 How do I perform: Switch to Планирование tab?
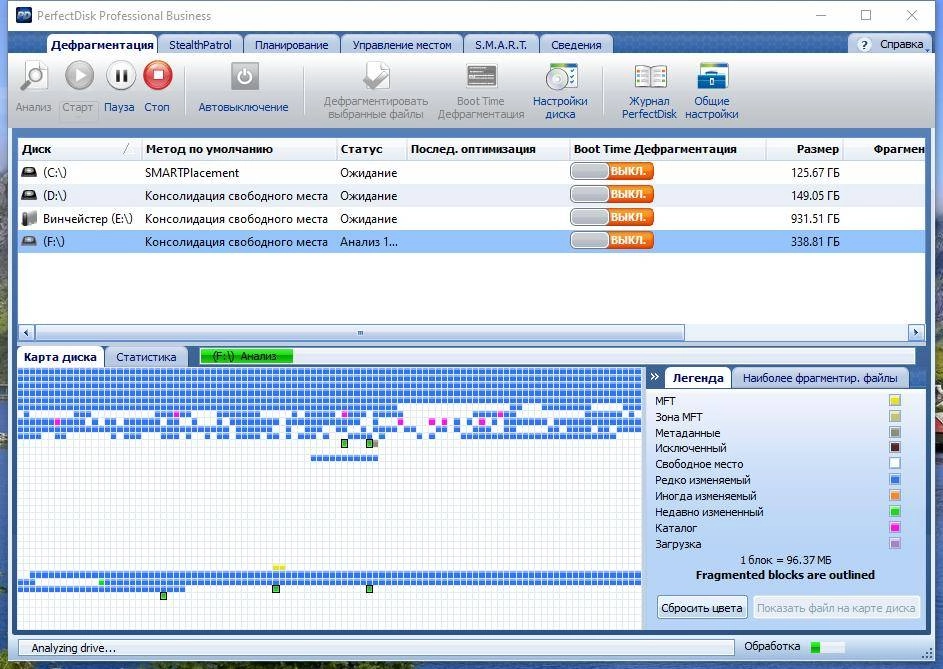(292, 45)
